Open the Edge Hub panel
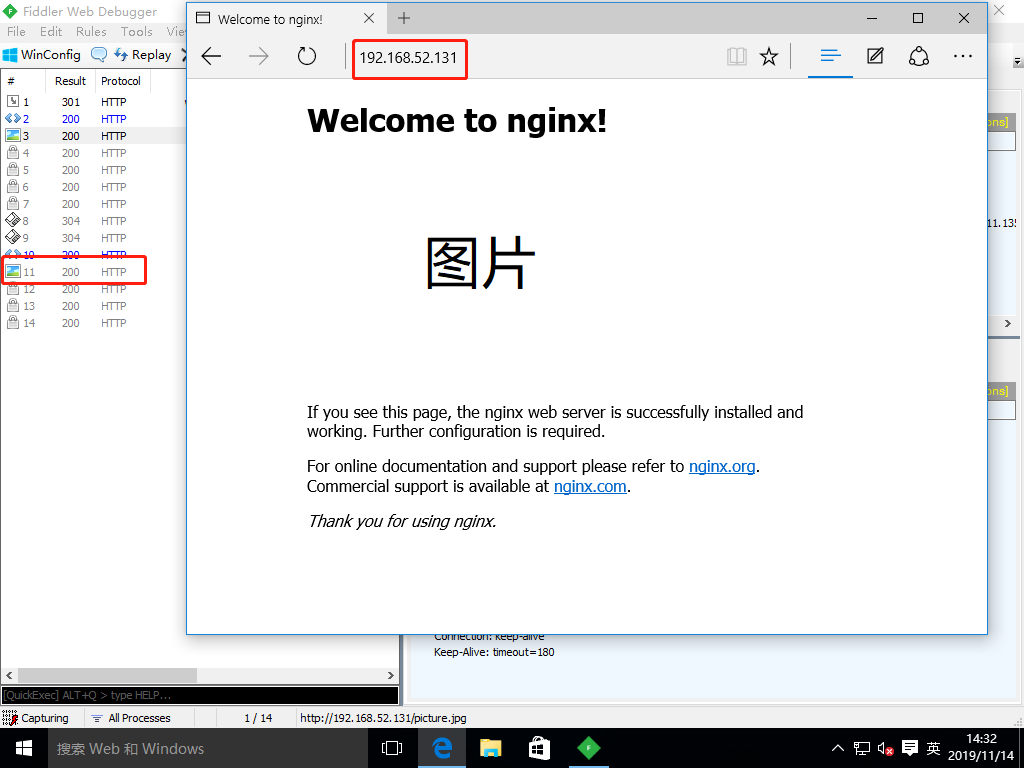Screen dimensions: 1024x768 click(x=830, y=56)
